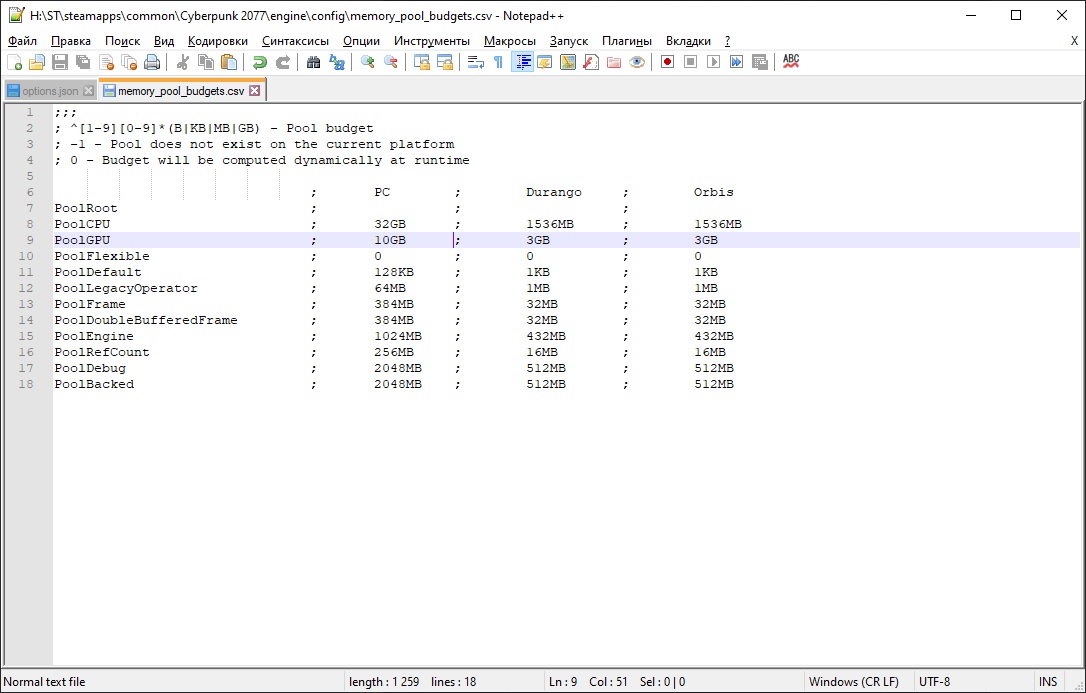Viewport: 1086px width, 693px height.
Task: Click the ABC spell check icon
Action: tap(791, 62)
